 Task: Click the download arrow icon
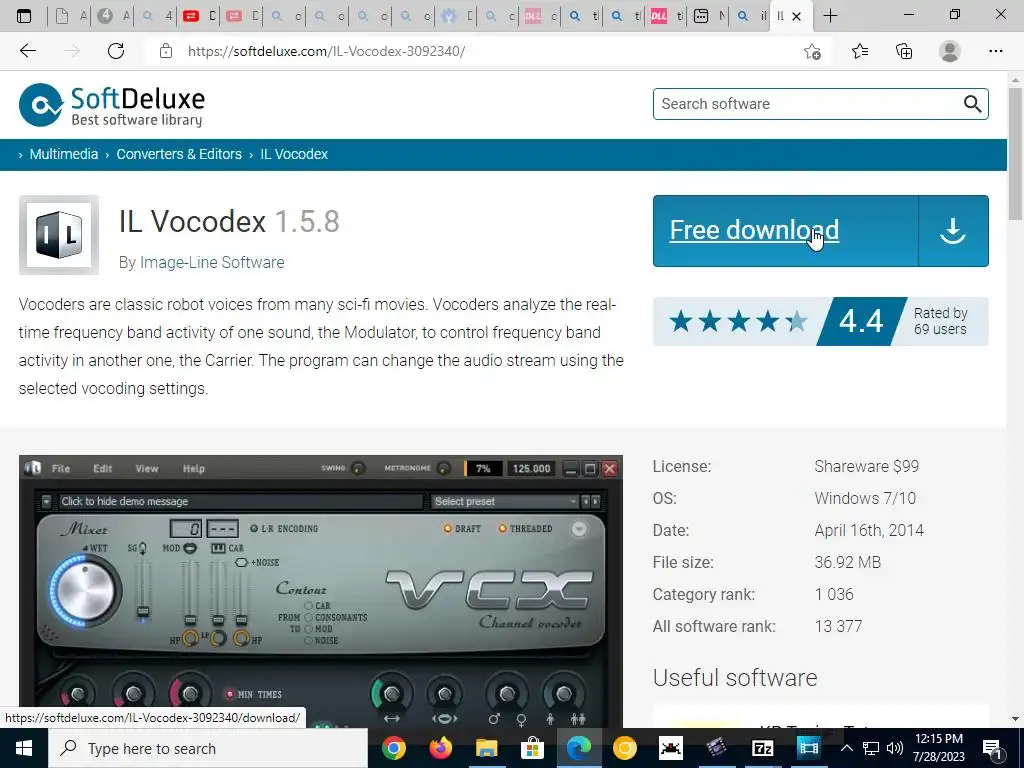pos(953,231)
